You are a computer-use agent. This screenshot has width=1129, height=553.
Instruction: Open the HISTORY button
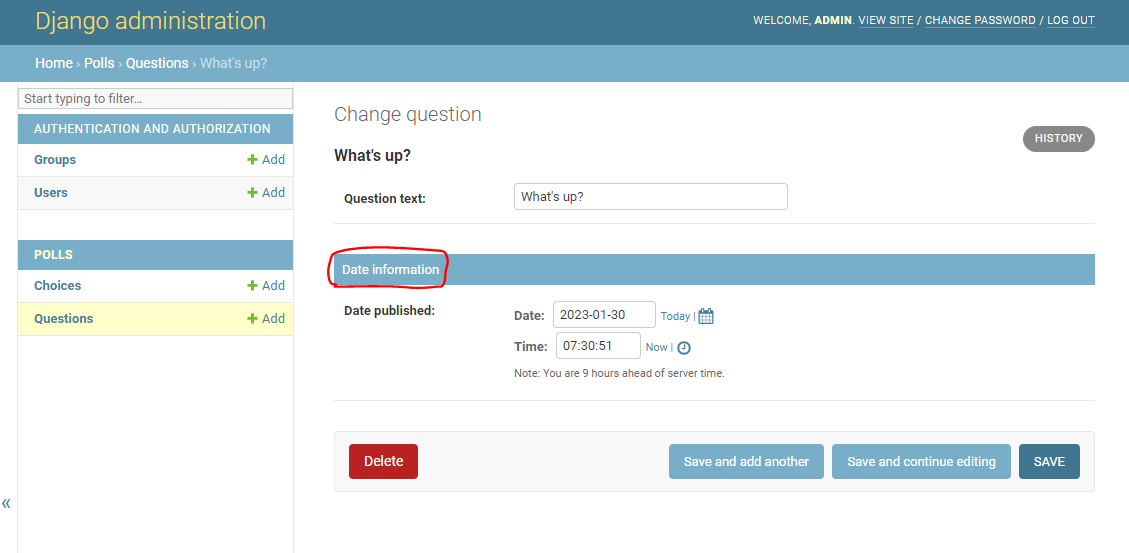[1058, 139]
